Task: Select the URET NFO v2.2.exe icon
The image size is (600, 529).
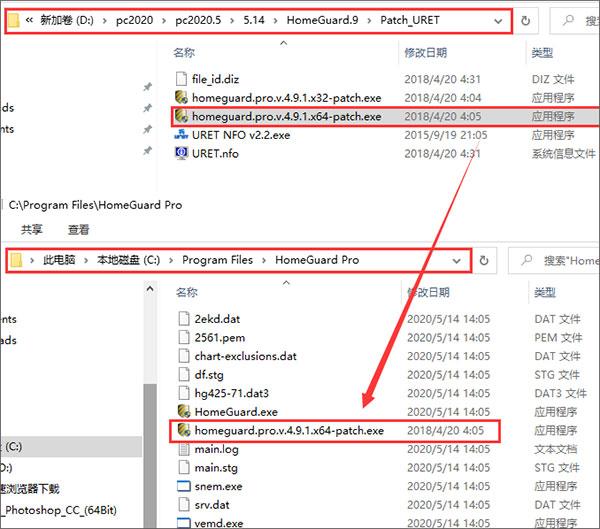Action: pyautogui.click(x=181, y=135)
